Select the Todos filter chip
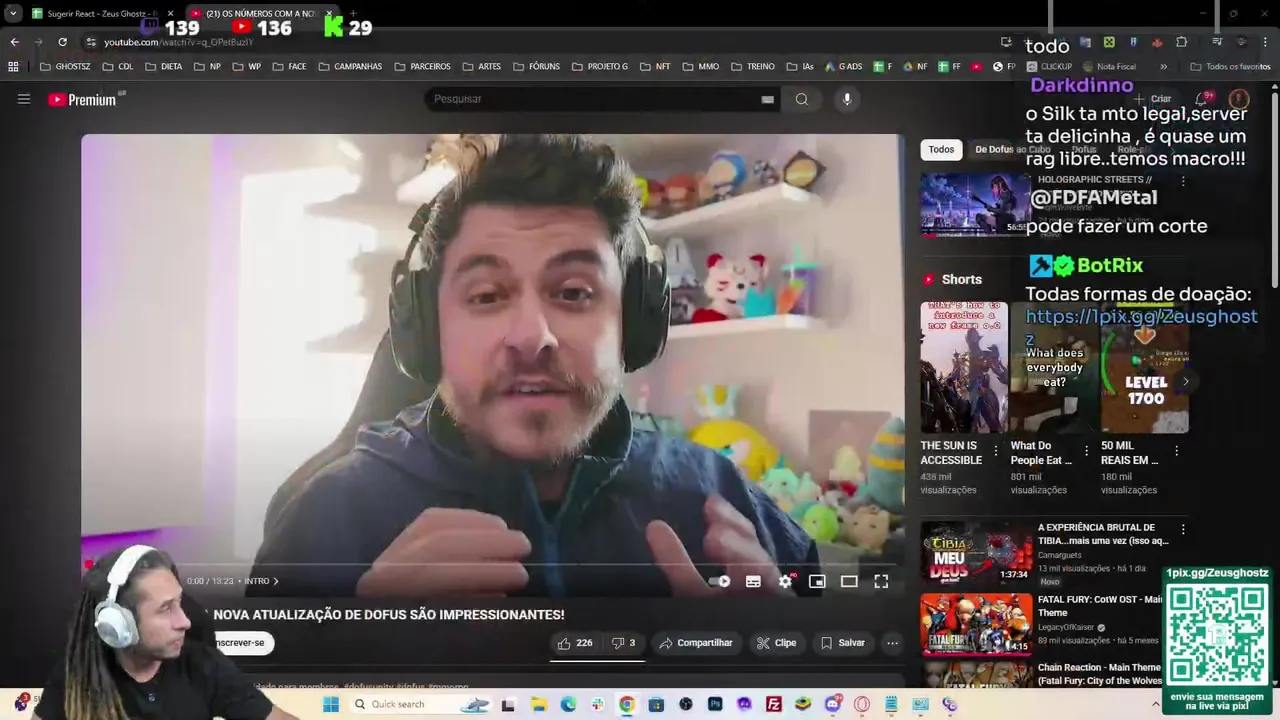The width and height of the screenshot is (1280, 720). point(941,149)
